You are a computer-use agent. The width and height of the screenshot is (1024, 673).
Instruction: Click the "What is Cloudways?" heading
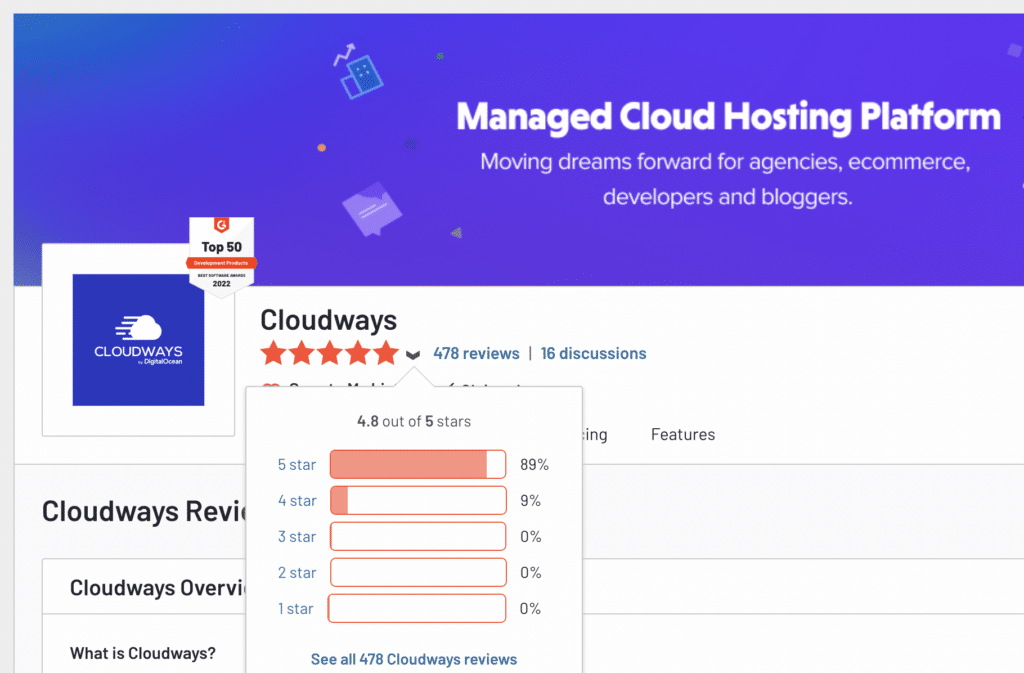pyautogui.click(x=143, y=653)
